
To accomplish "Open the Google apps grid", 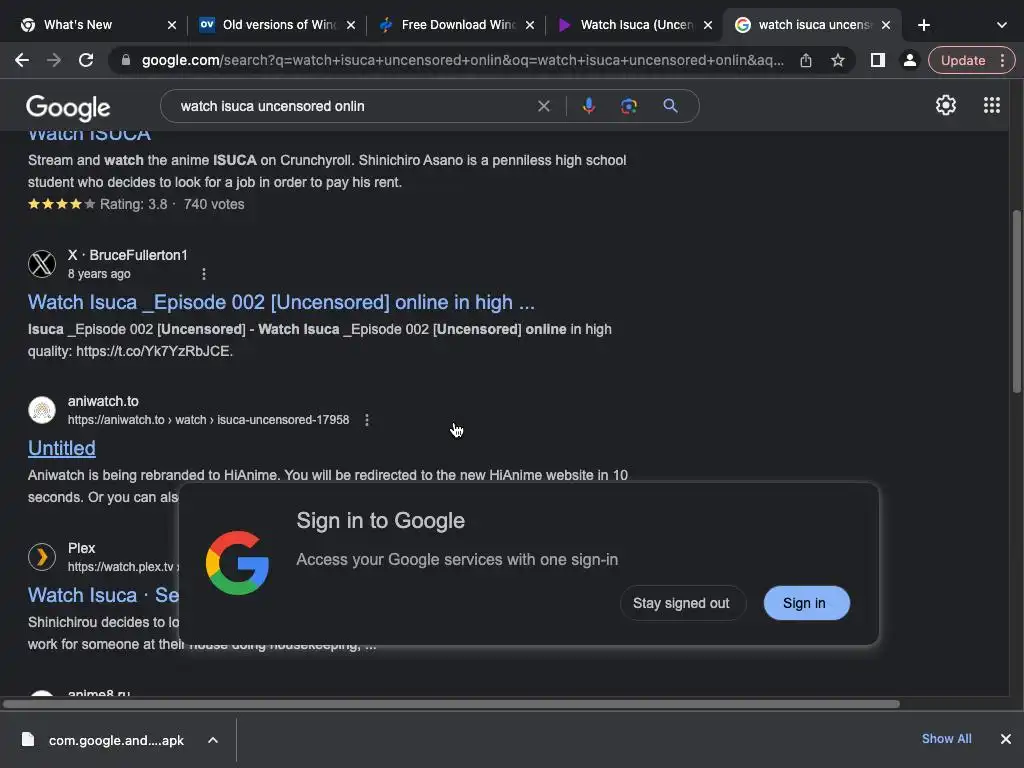I will point(991,105).
